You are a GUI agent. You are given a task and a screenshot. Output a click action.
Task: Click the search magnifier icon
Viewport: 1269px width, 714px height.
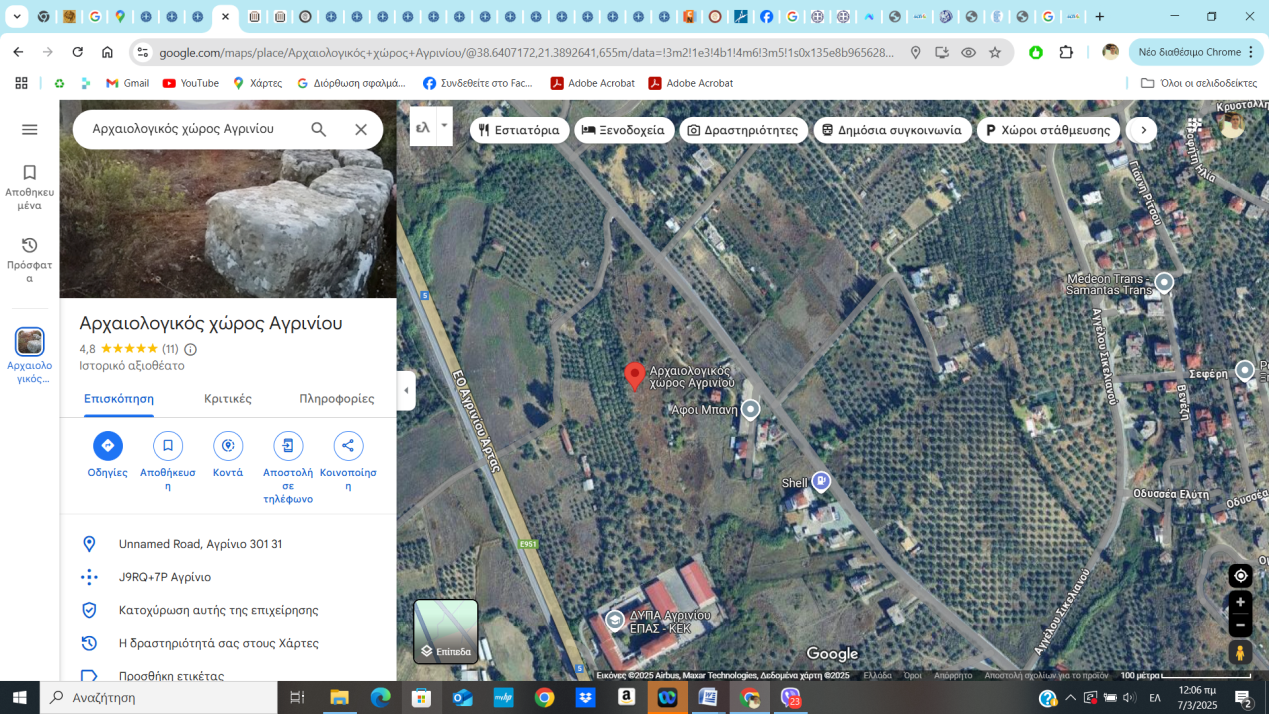(x=318, y=129)
